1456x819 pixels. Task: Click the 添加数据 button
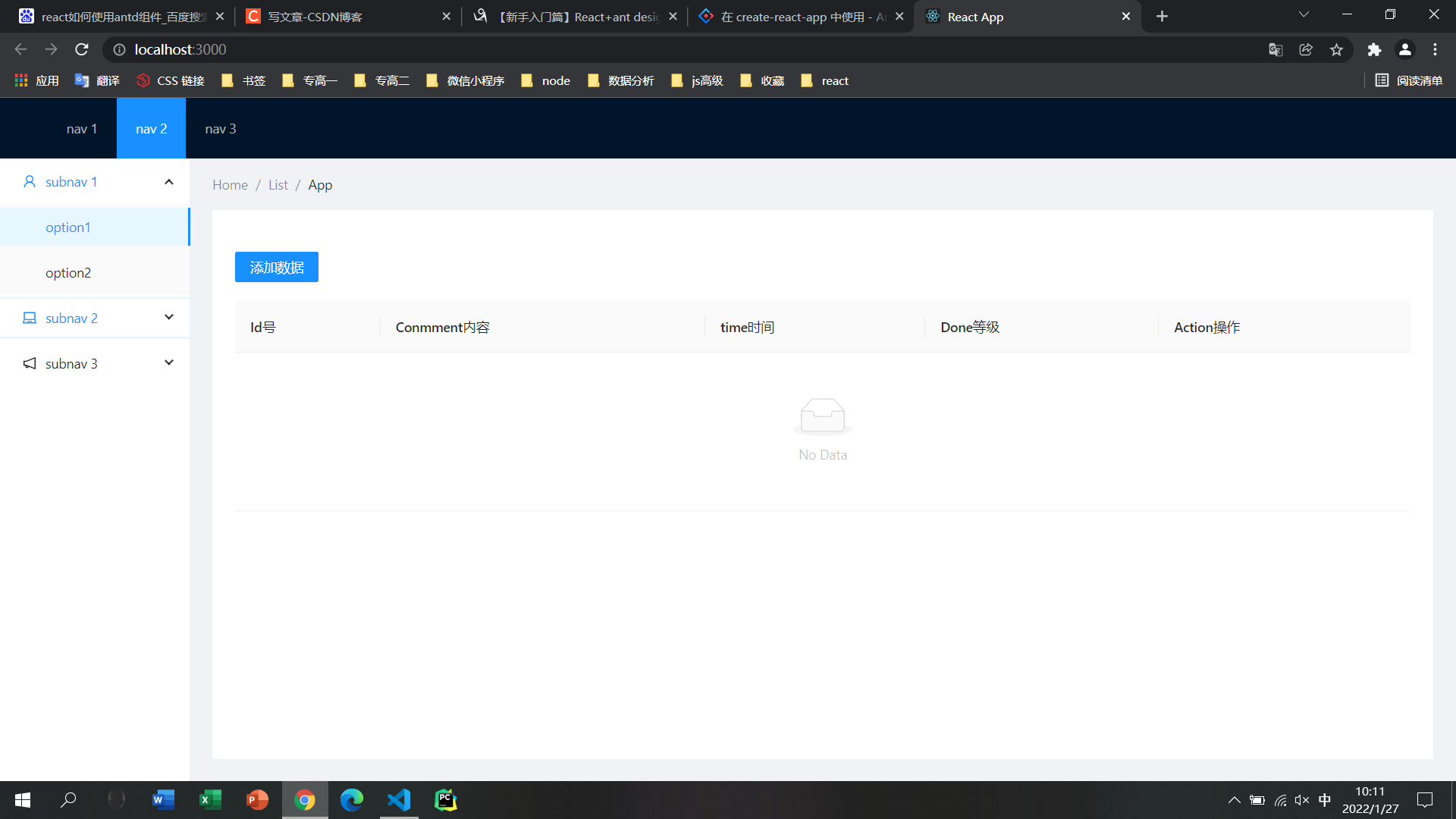[x=277, y=268]
